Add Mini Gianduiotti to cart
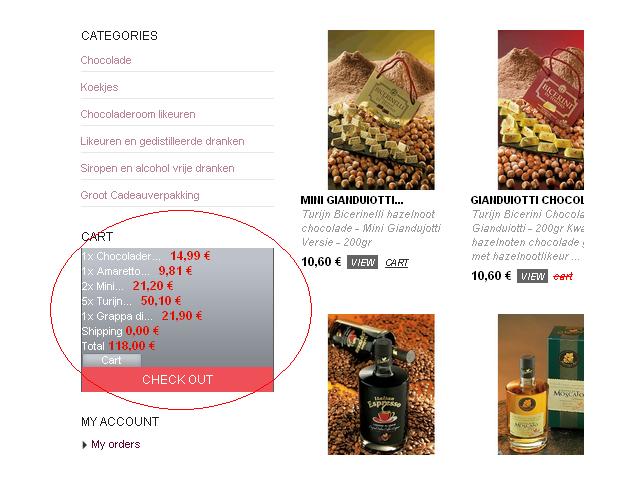 (x=396, y=263)
